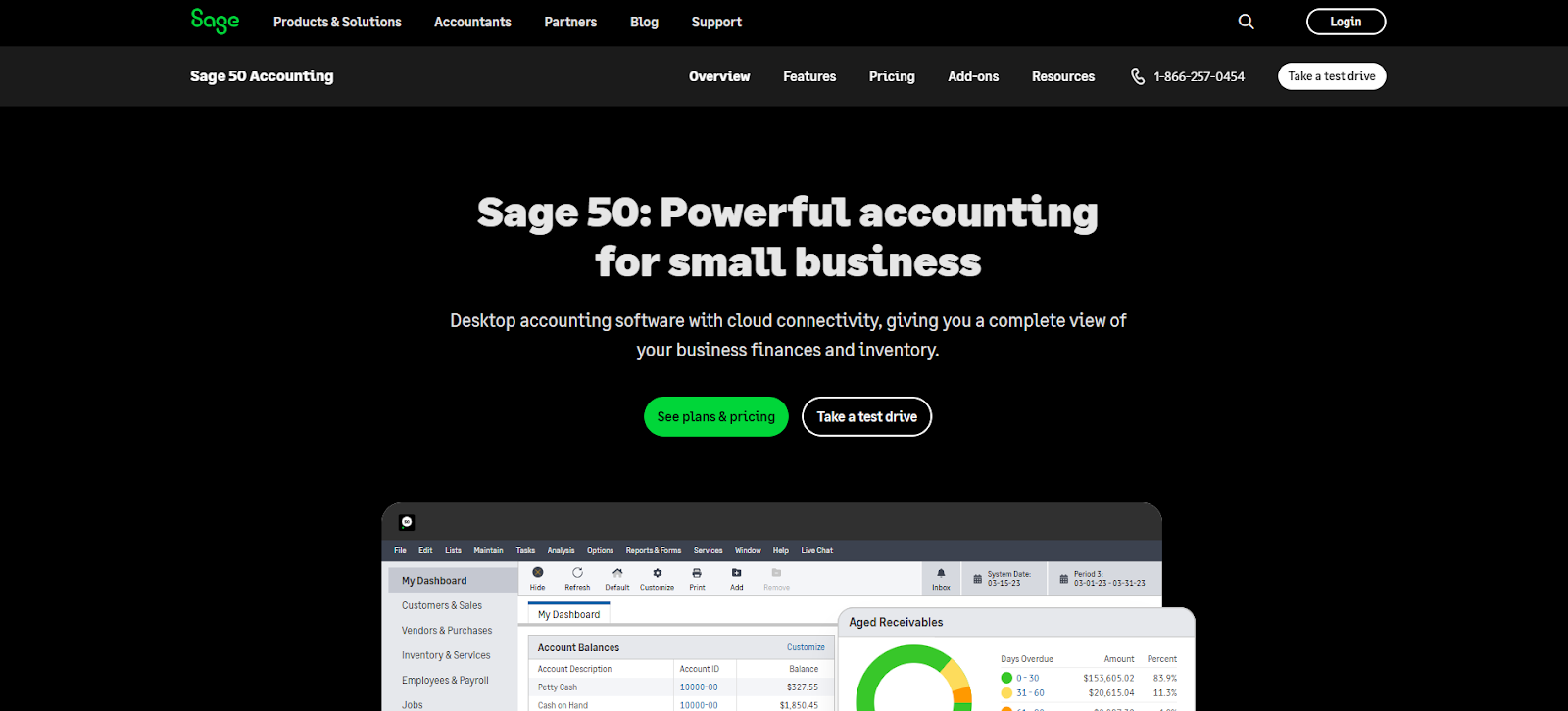Screen dimensions: 1568x711
Task: Click the yellow 31 - 60 legend dot
Action: pyautogui.click(x=1006, y=693)
